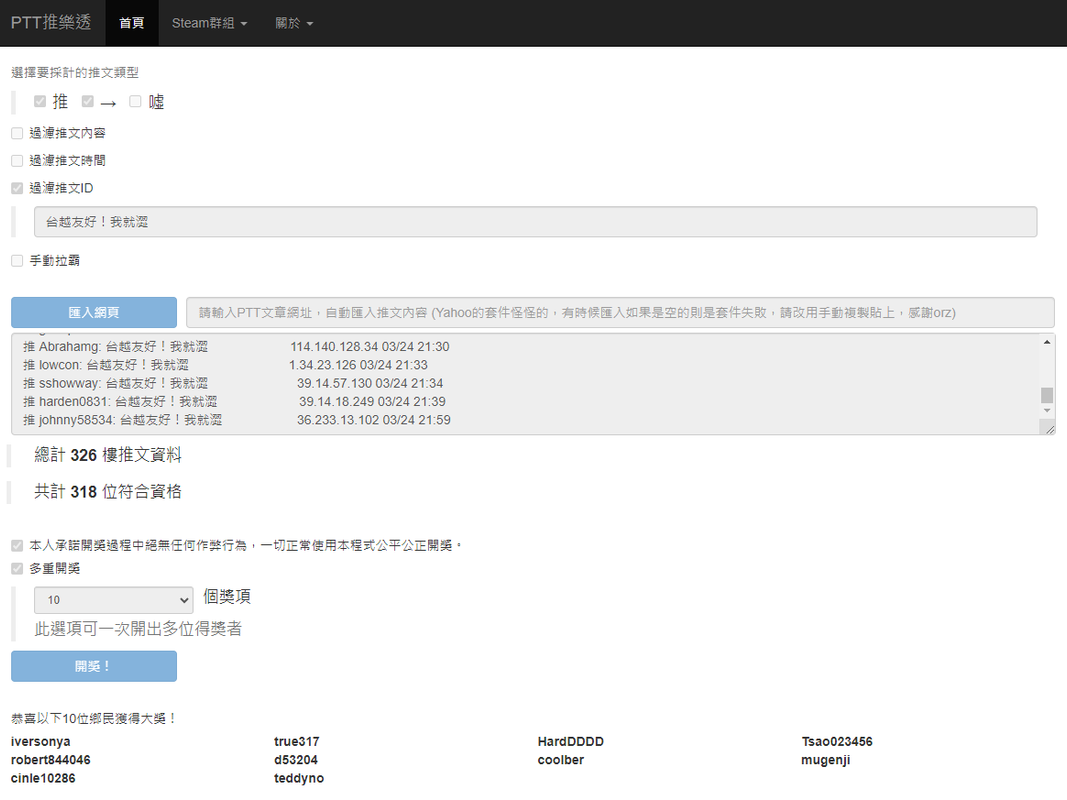Image resolution: width=1067 pixels, height=800 pixels.
Task: Toggle the 推 push-type checkbox
Action: (40, 101)
